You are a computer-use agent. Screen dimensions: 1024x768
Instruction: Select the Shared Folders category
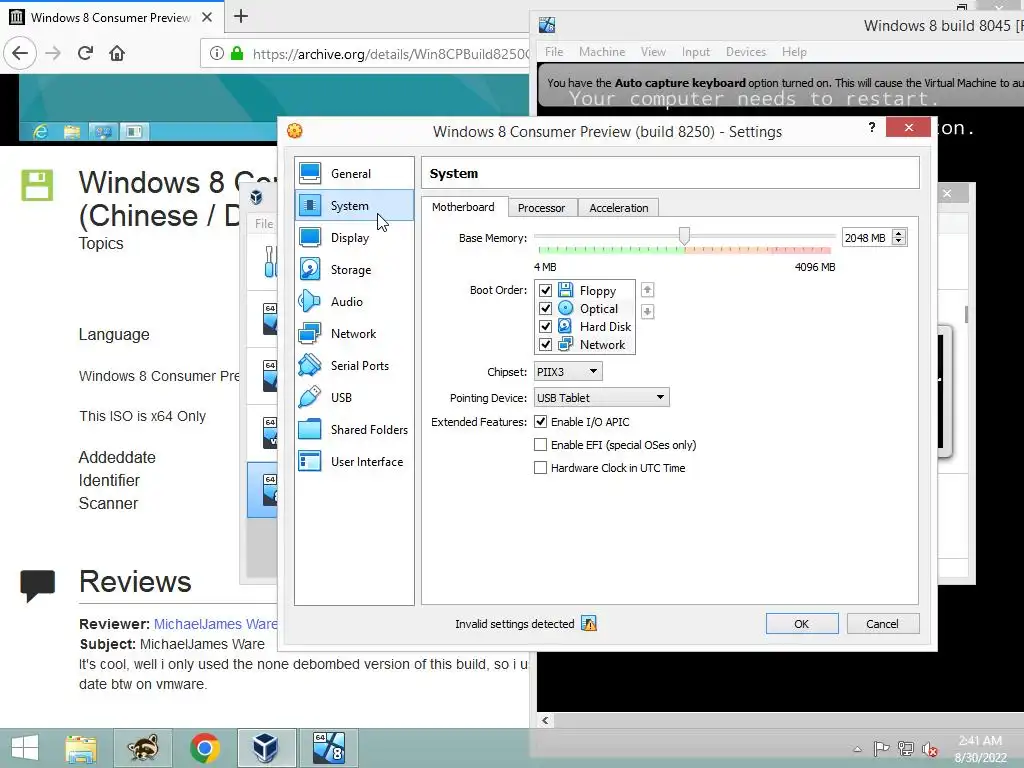coord(353,430)
